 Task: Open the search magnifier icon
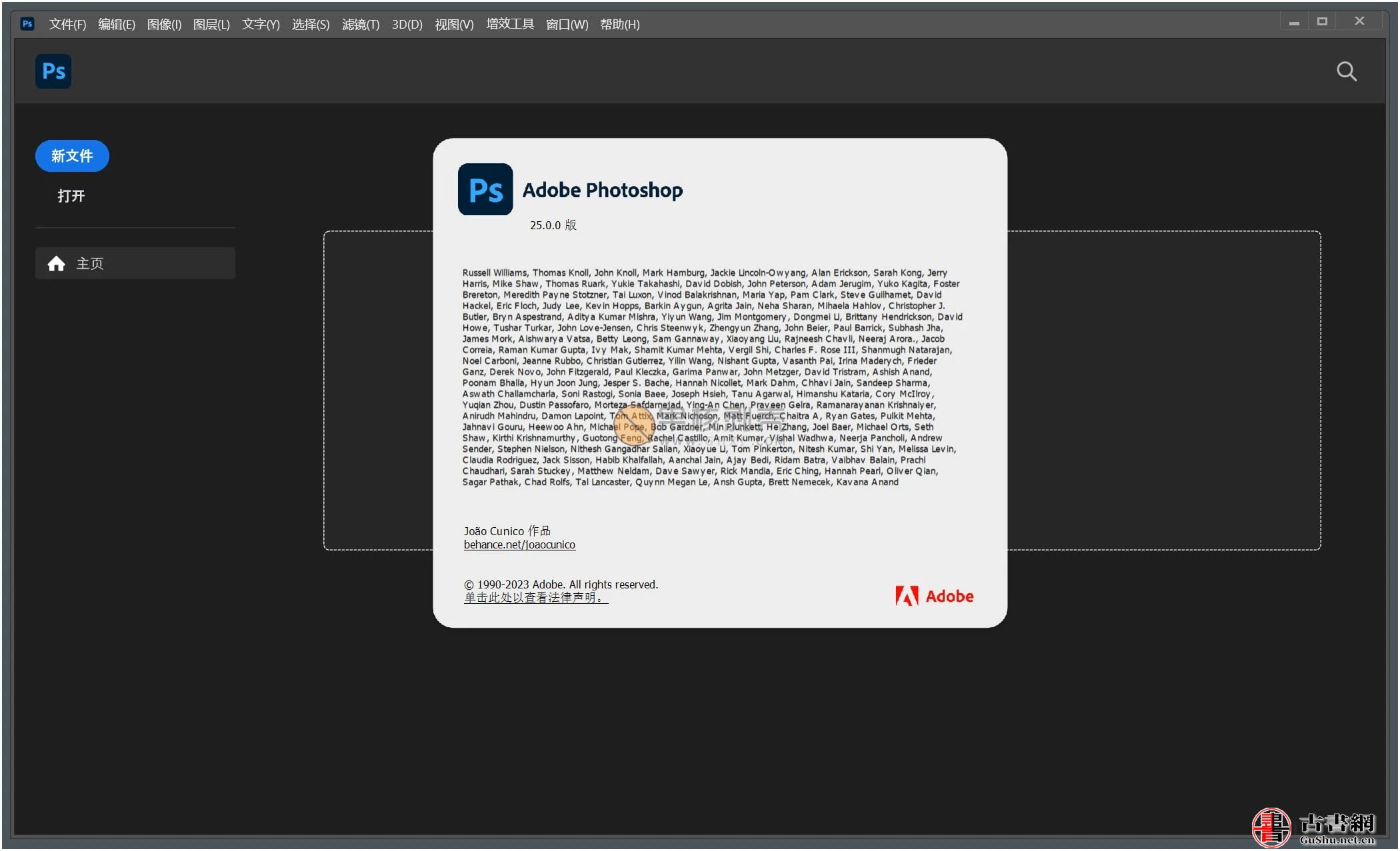[x=1346, y=71]
